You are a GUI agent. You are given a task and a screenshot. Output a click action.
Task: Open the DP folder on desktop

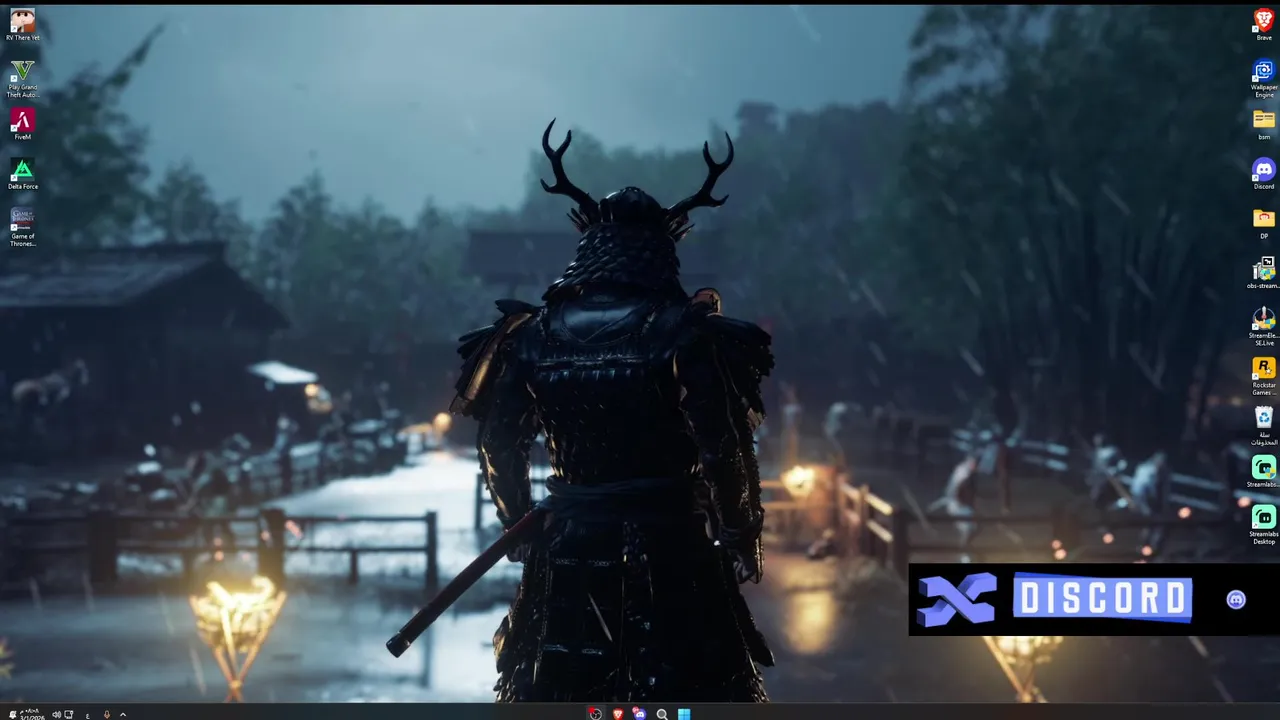1264,223
